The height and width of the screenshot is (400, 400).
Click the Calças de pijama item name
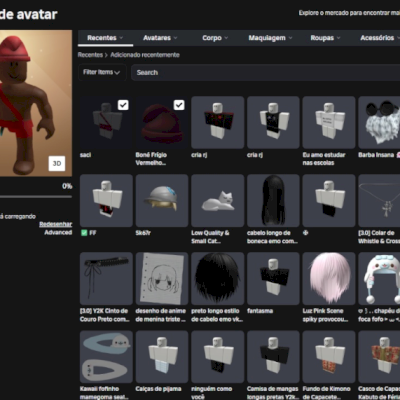(158, 389)
